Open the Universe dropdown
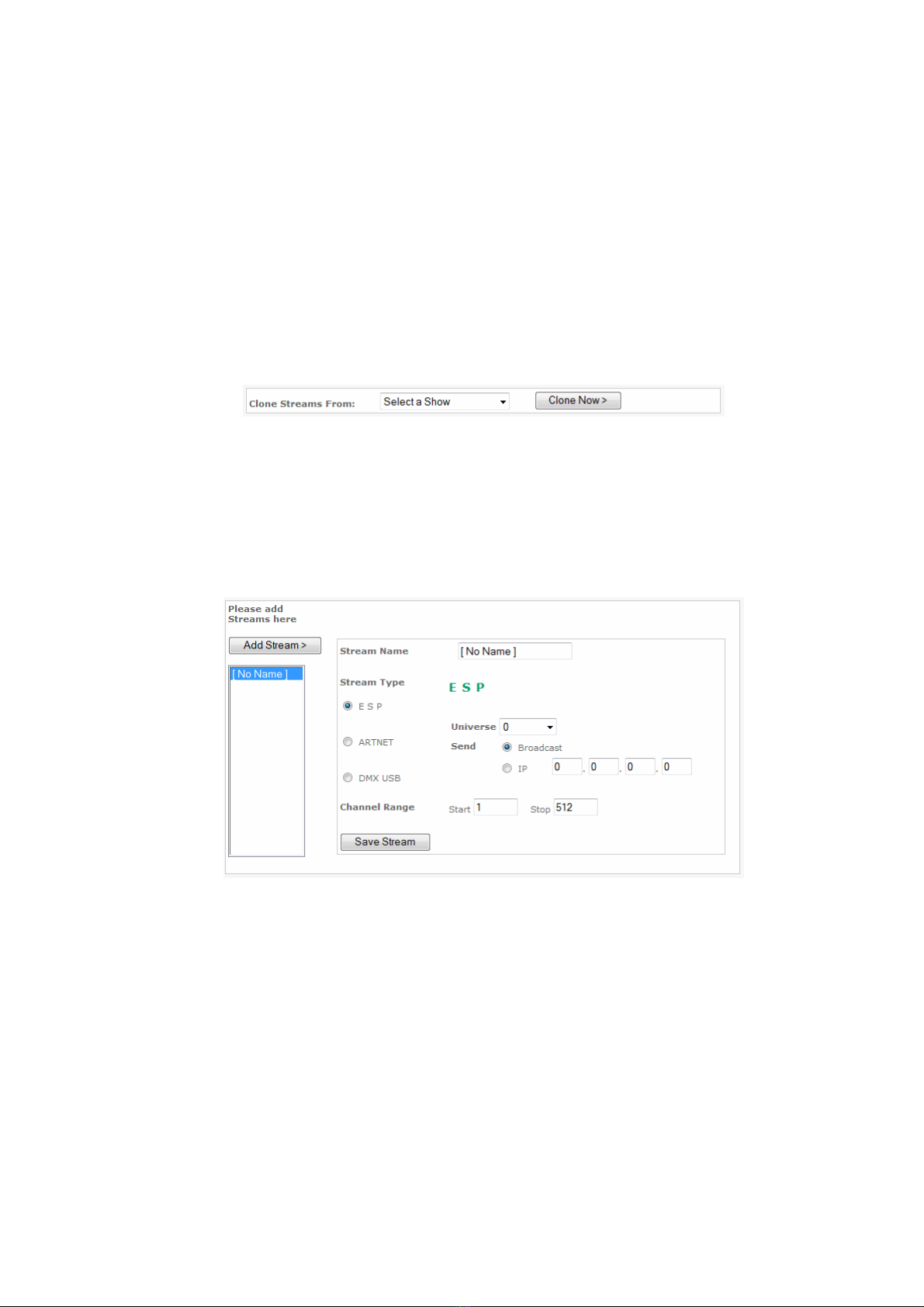This screenshot has width=924, height=1307. 528,727
